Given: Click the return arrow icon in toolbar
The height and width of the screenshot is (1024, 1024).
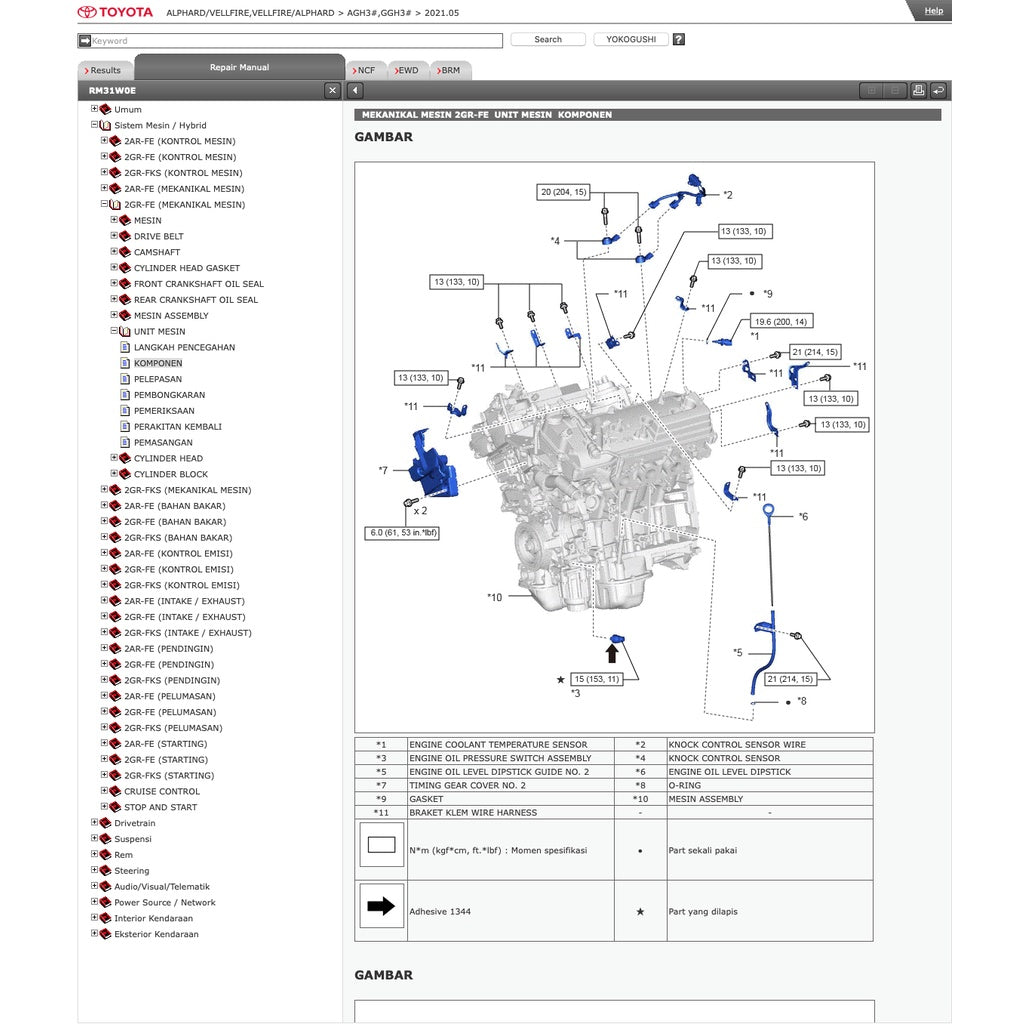Looking at the screenshot, I should click(x=938, y=91).
